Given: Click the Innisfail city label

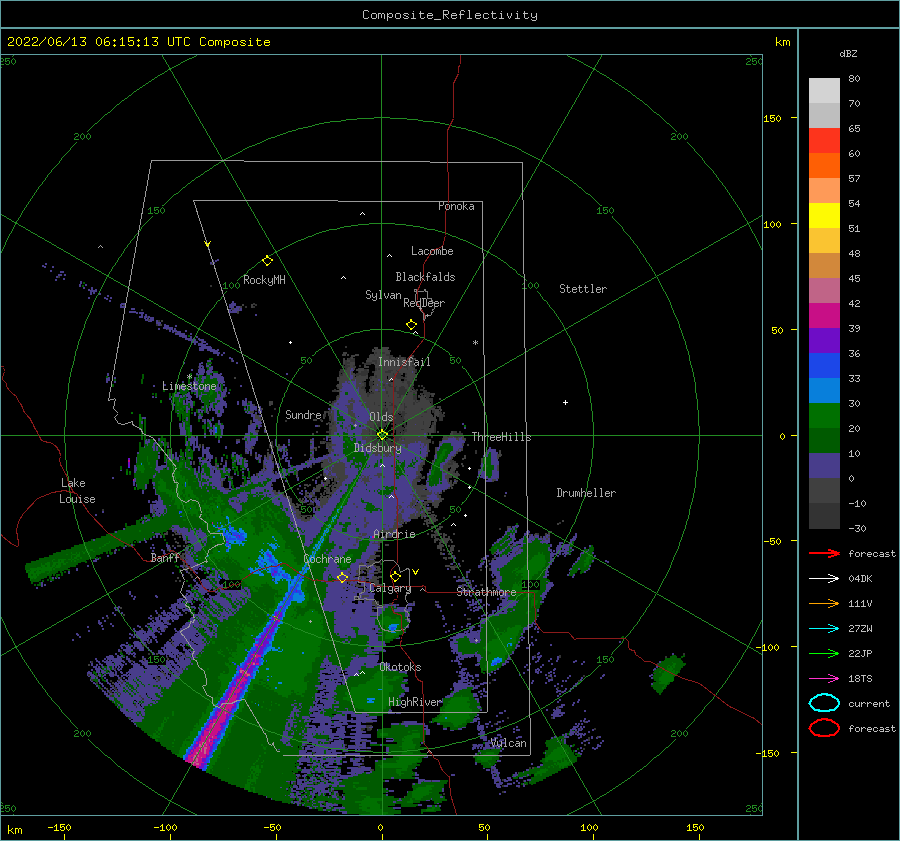Looking at the screenshot, I should coord(404,362).
